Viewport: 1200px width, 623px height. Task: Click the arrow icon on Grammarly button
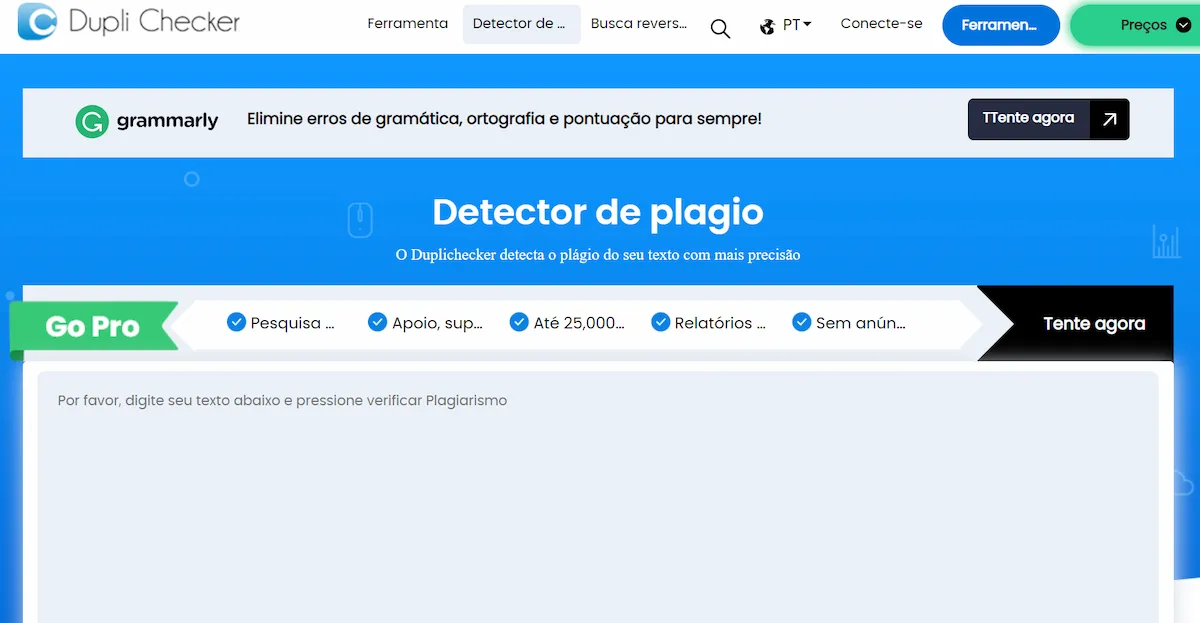[x=1109, y=119]
